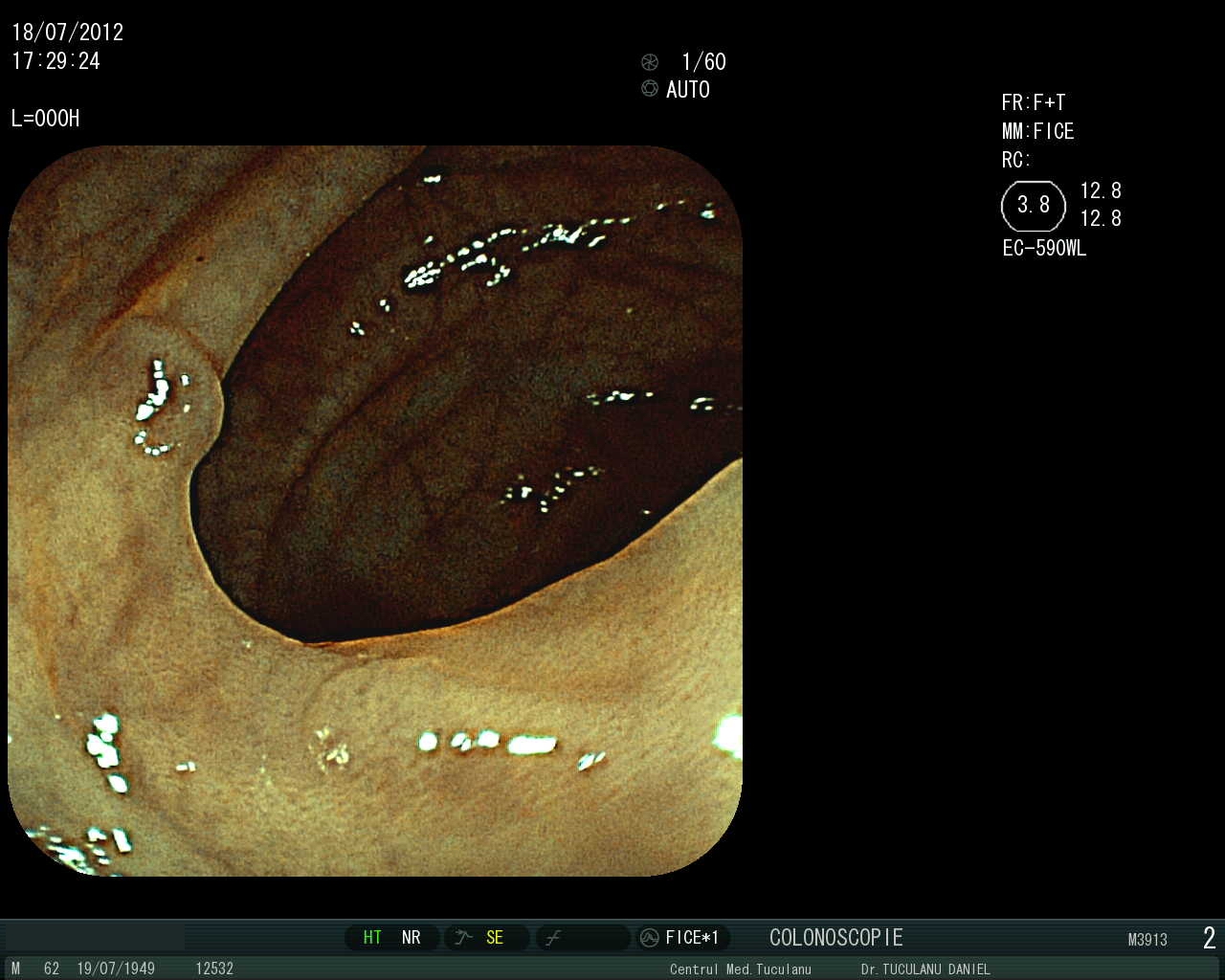Click the patient ID 12532

pyautogui.click(x=214, y=969)
